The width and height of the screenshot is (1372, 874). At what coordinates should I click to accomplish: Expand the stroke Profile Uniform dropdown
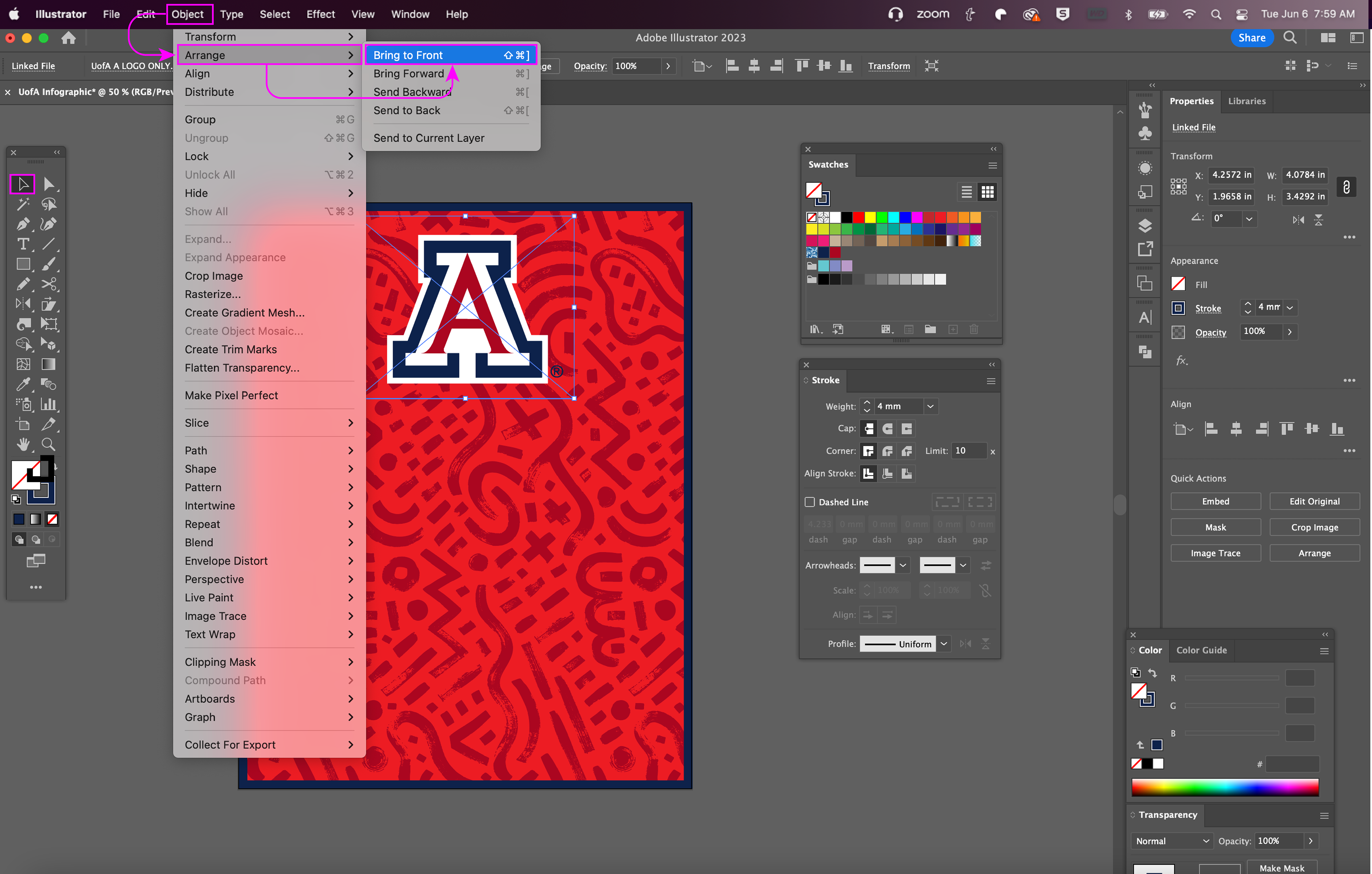pos(944,644)
